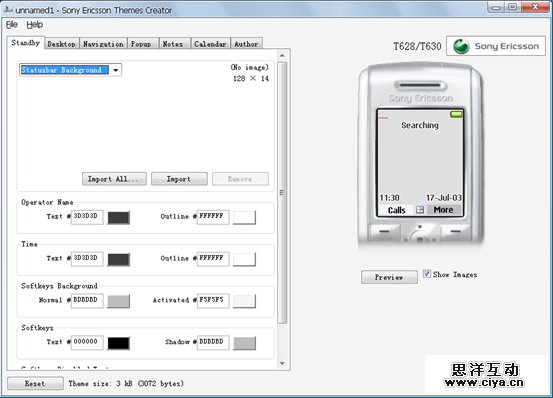Click the Softkeys Shadow color swatch
Image resolution: width=553 pixels, height=398 pixels.
[x=244, y=343]
